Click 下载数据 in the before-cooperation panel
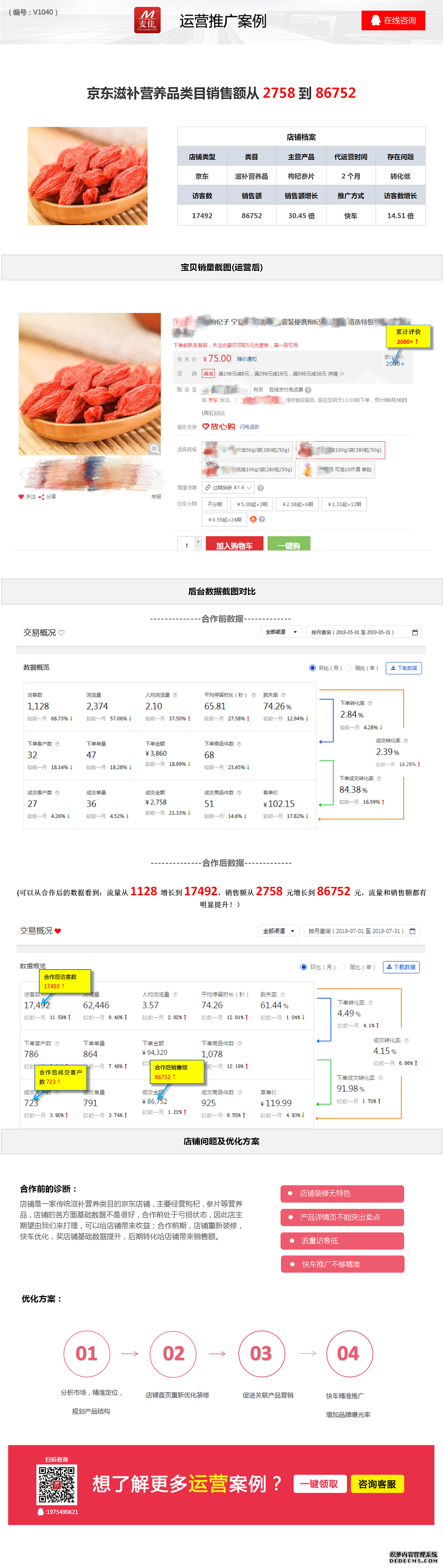This screenshot has width=443, height=1568. pos(404,668)
